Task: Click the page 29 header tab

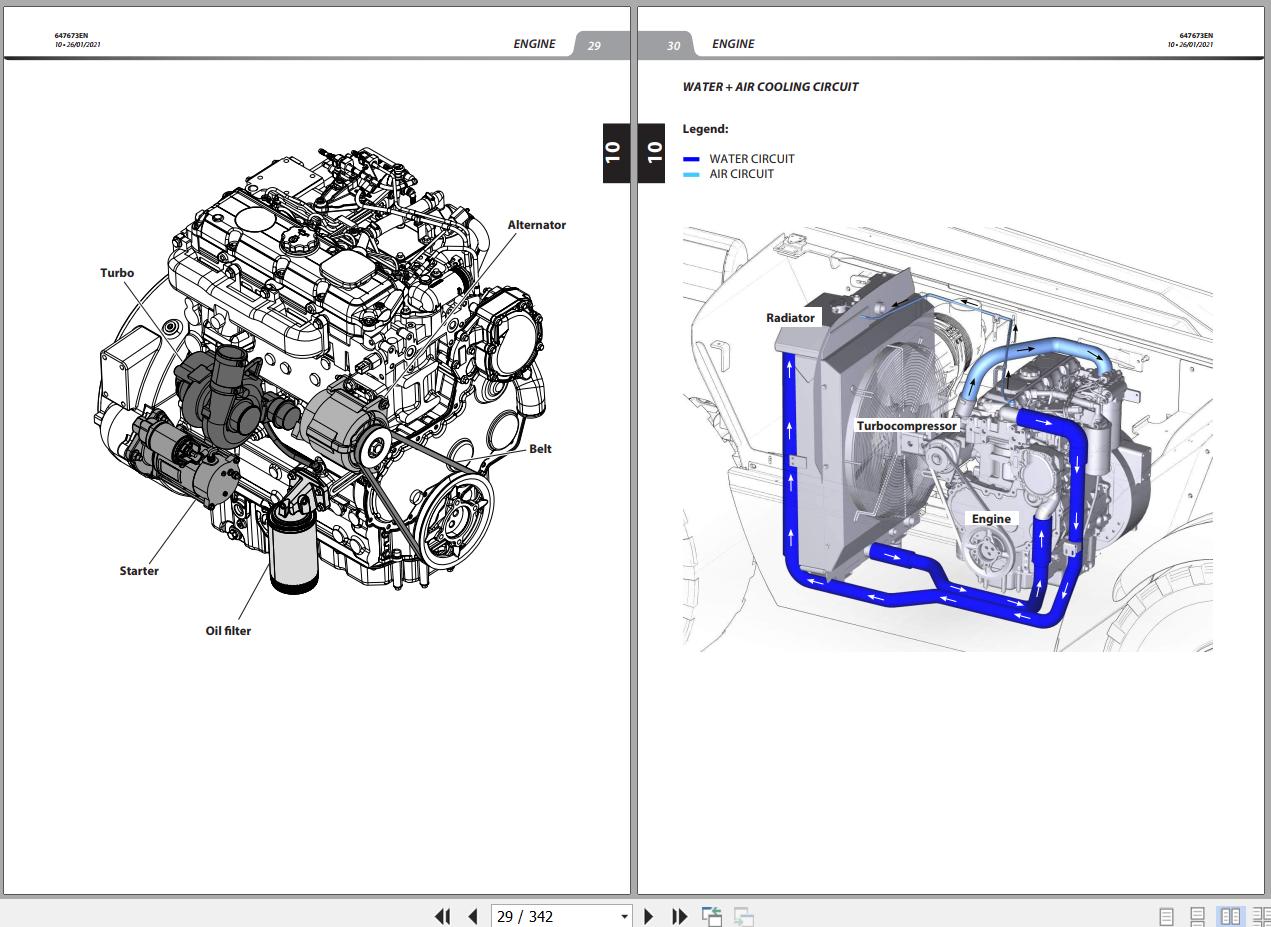Action: pos(595,45)
